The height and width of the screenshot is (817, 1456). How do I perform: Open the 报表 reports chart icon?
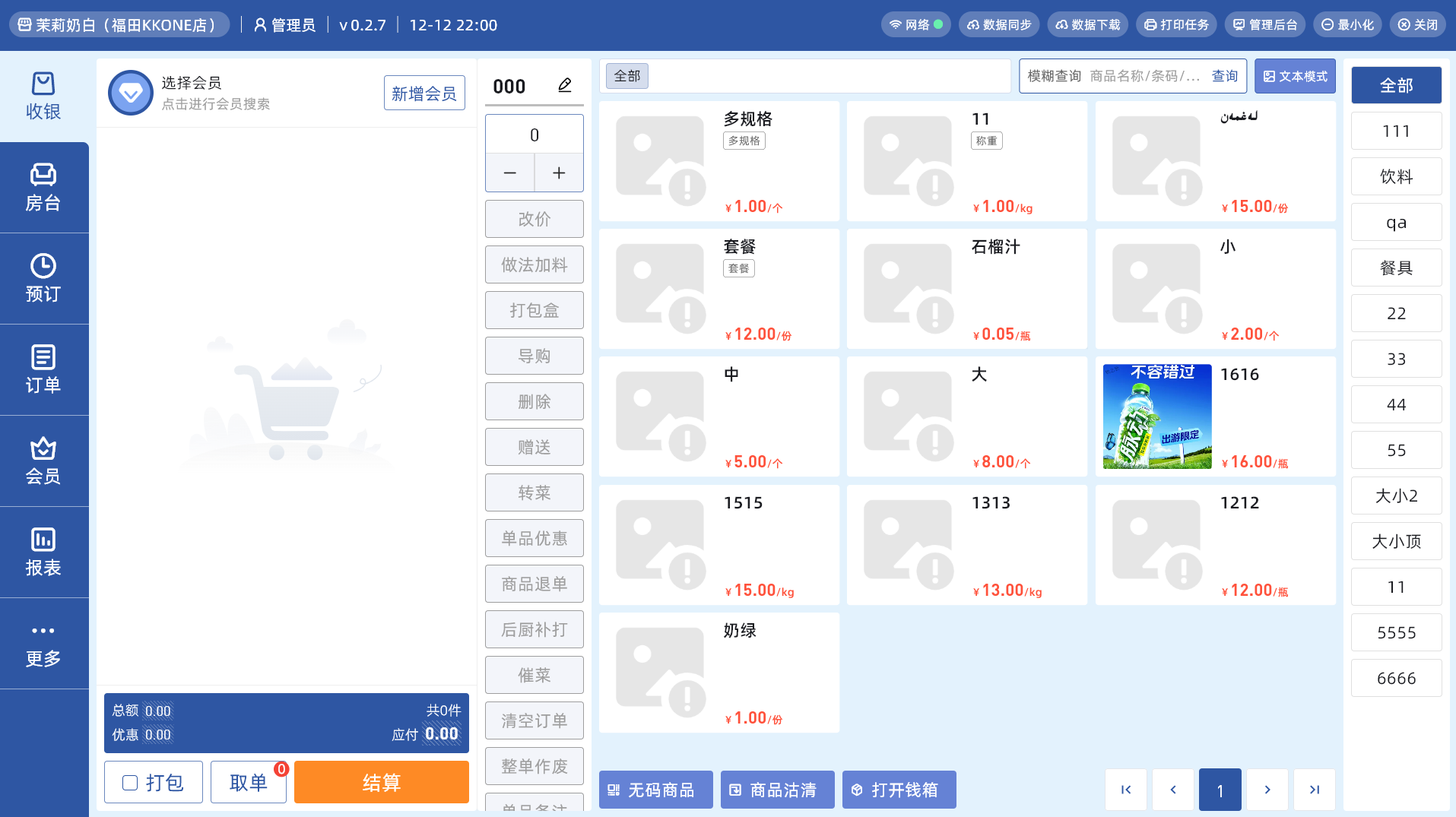coord(43,540)
